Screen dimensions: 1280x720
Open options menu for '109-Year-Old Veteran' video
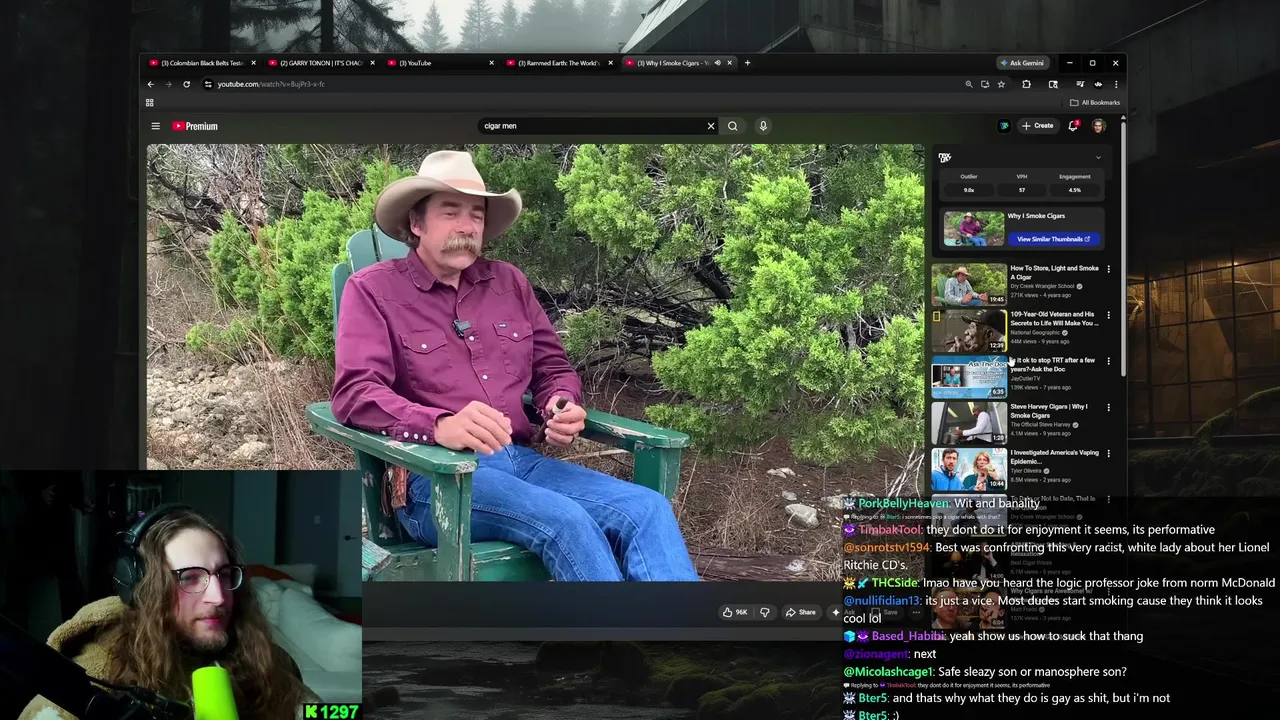[1108, 315]
